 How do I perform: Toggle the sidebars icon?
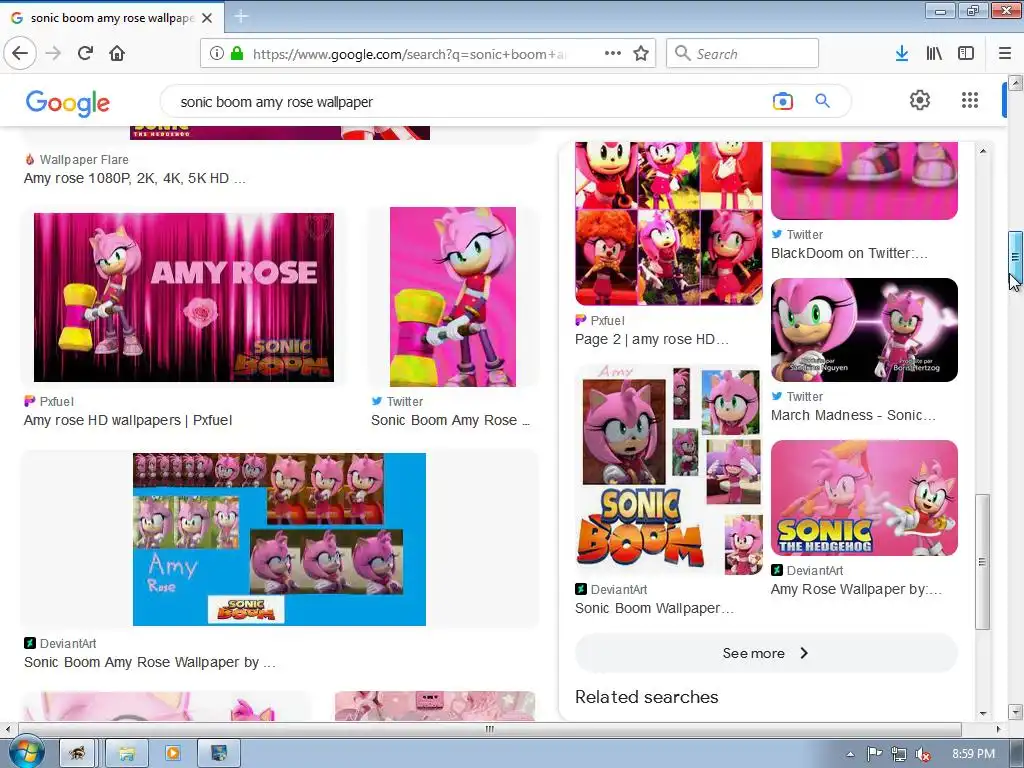click(x=966, y=53)
